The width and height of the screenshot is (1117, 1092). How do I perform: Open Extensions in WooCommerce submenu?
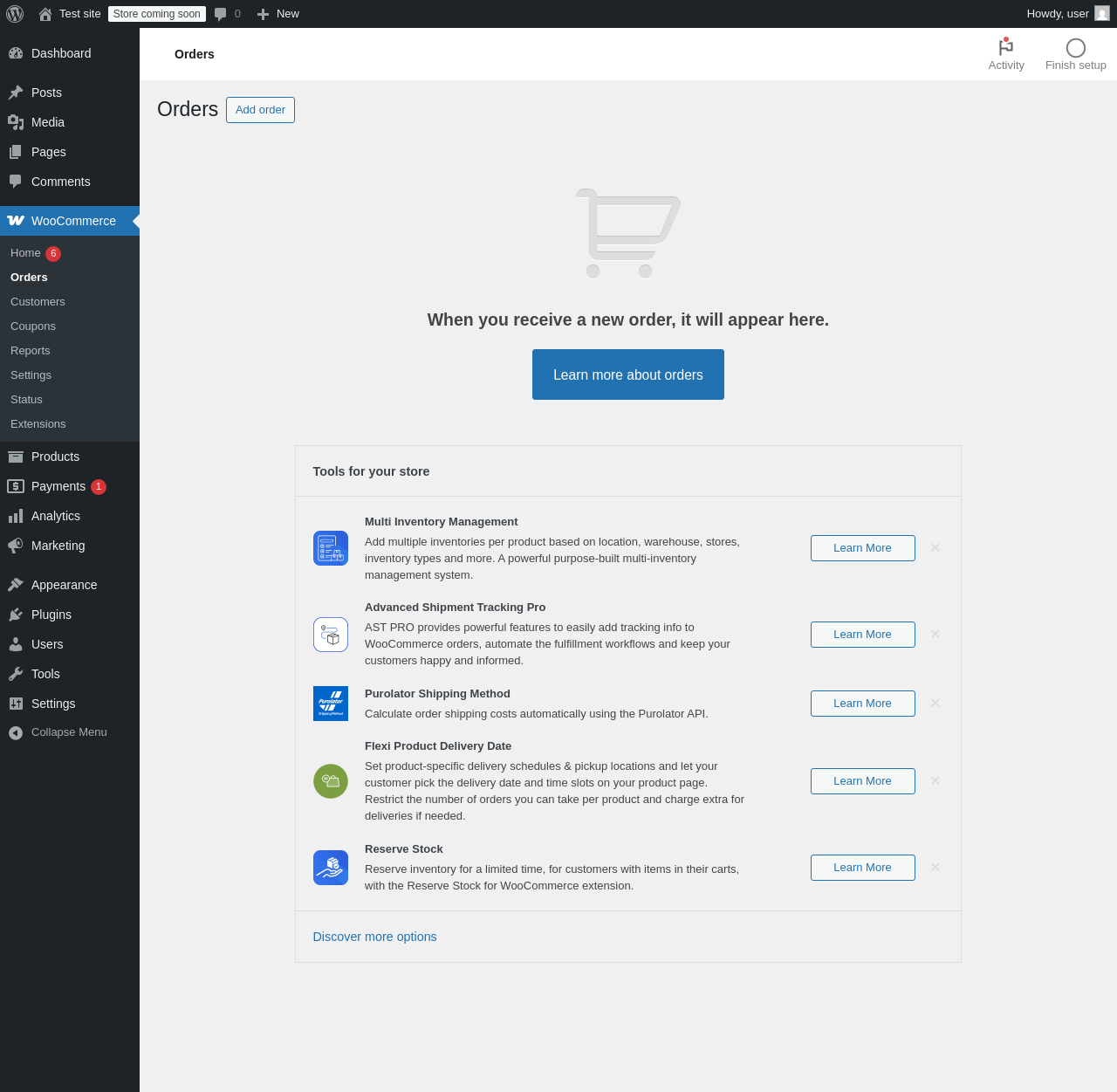(38, 424)
